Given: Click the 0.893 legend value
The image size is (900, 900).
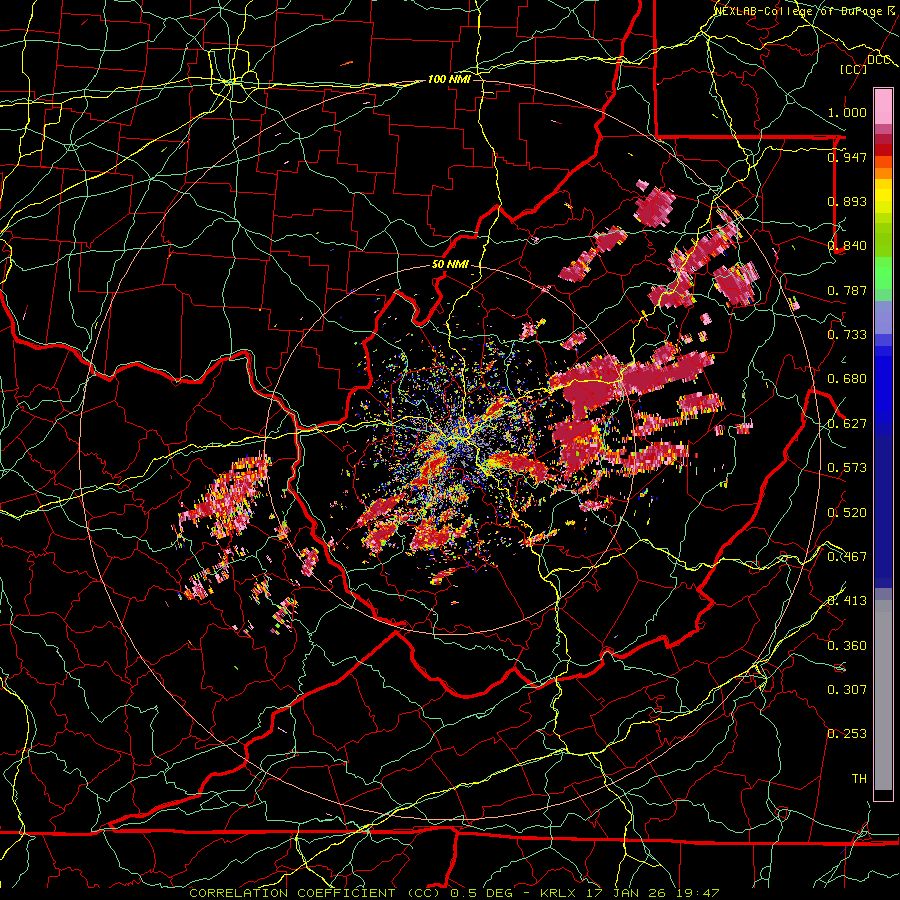Looking at the screenshot, I should (x=847, y=201).
